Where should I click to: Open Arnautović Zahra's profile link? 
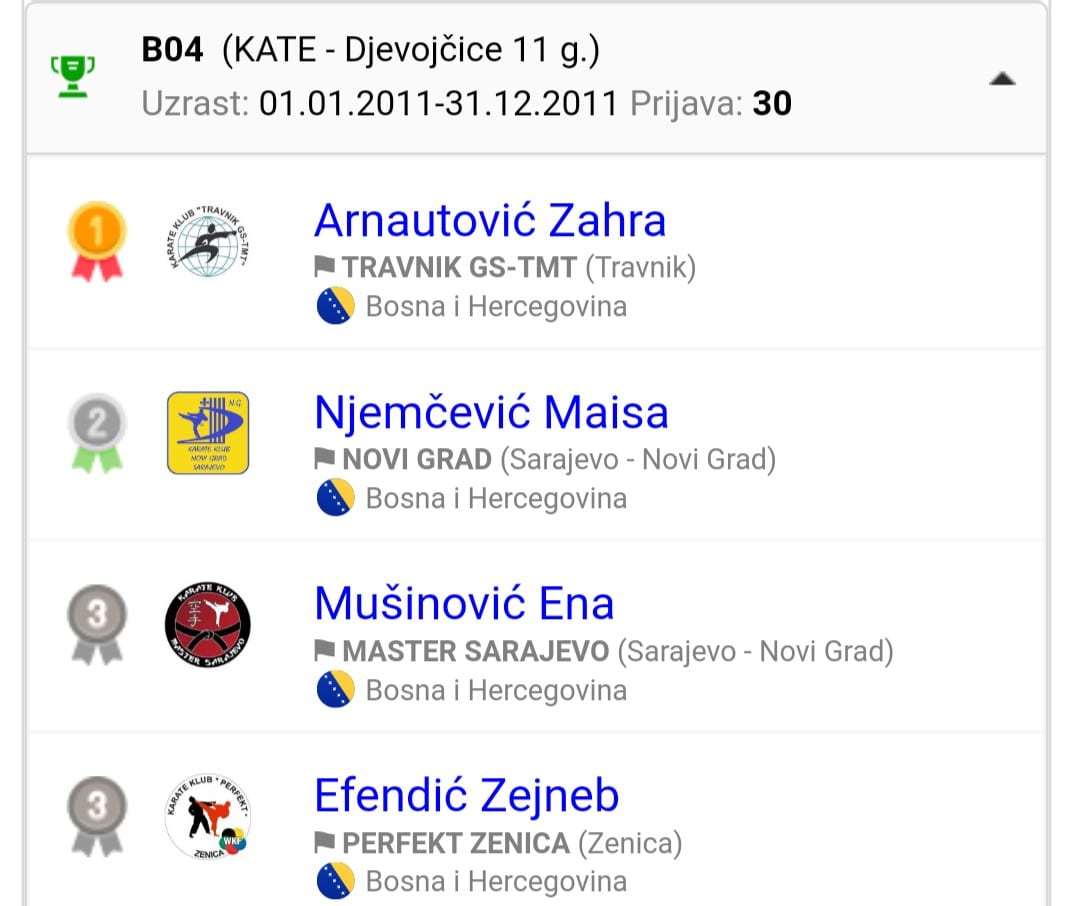pos(490,221)
